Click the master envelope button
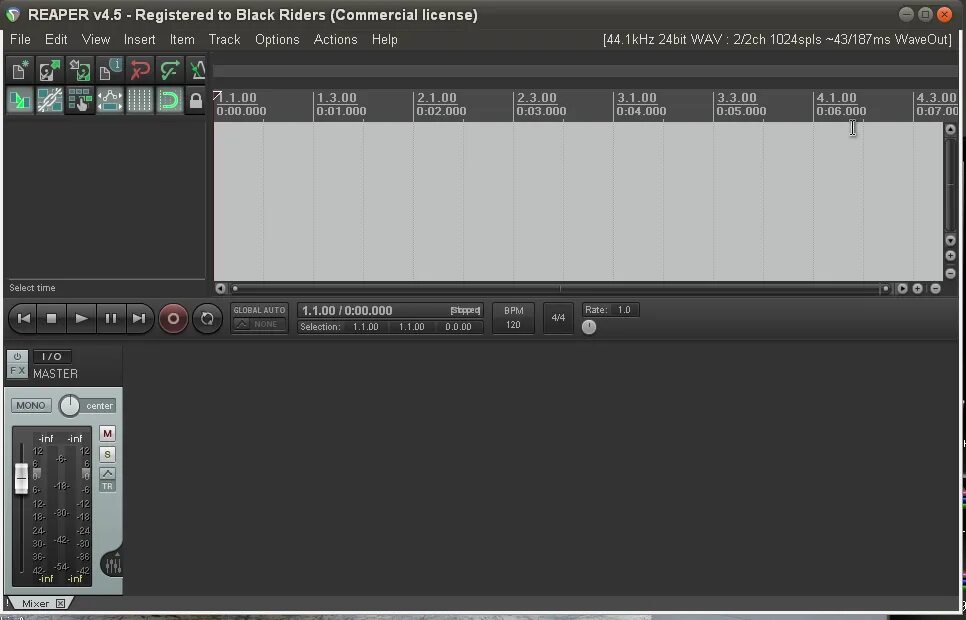This screenshot has height=620, width=966. click(107, 473)
